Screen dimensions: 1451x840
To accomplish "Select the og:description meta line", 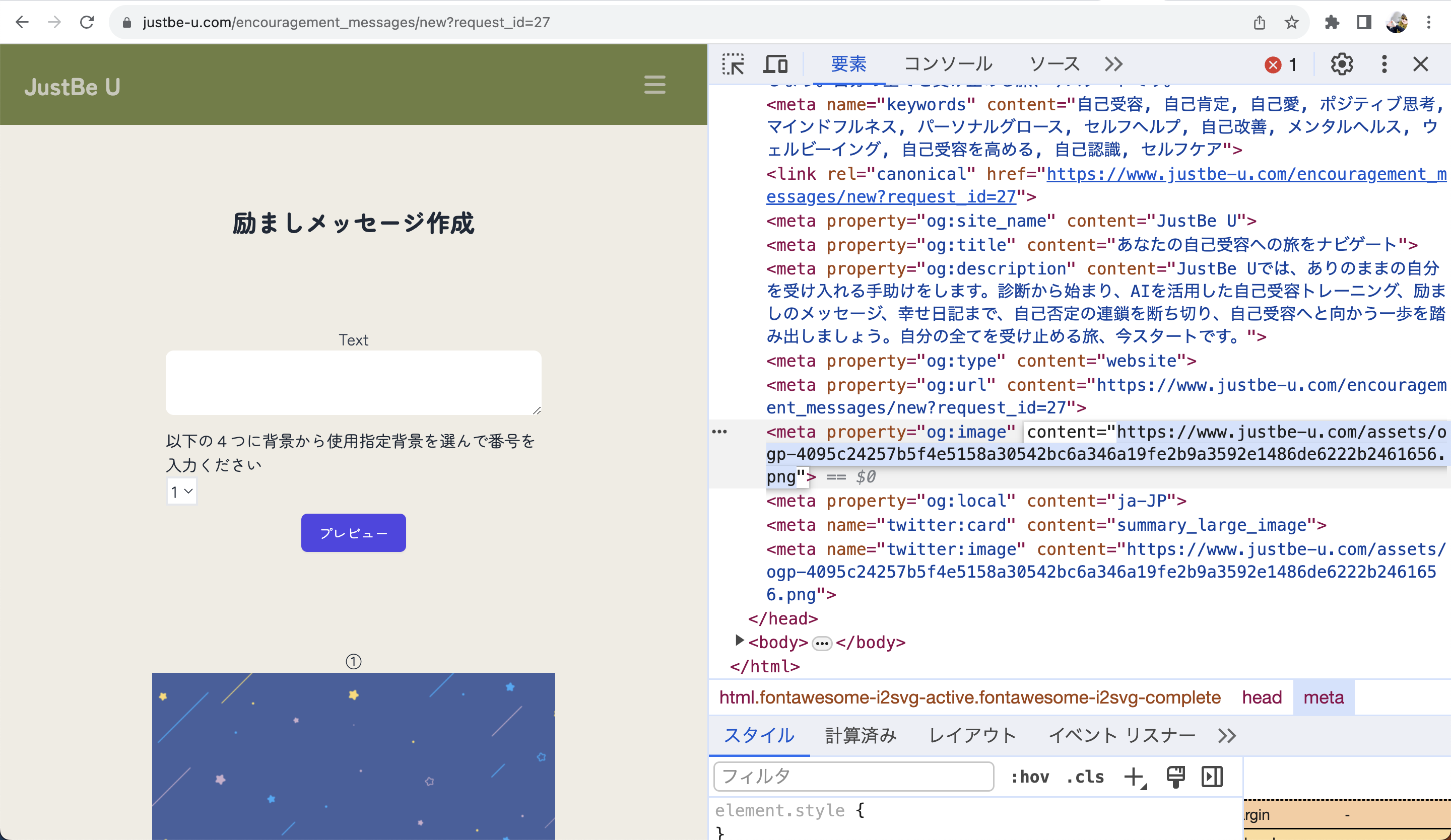I will [1106, 302].
